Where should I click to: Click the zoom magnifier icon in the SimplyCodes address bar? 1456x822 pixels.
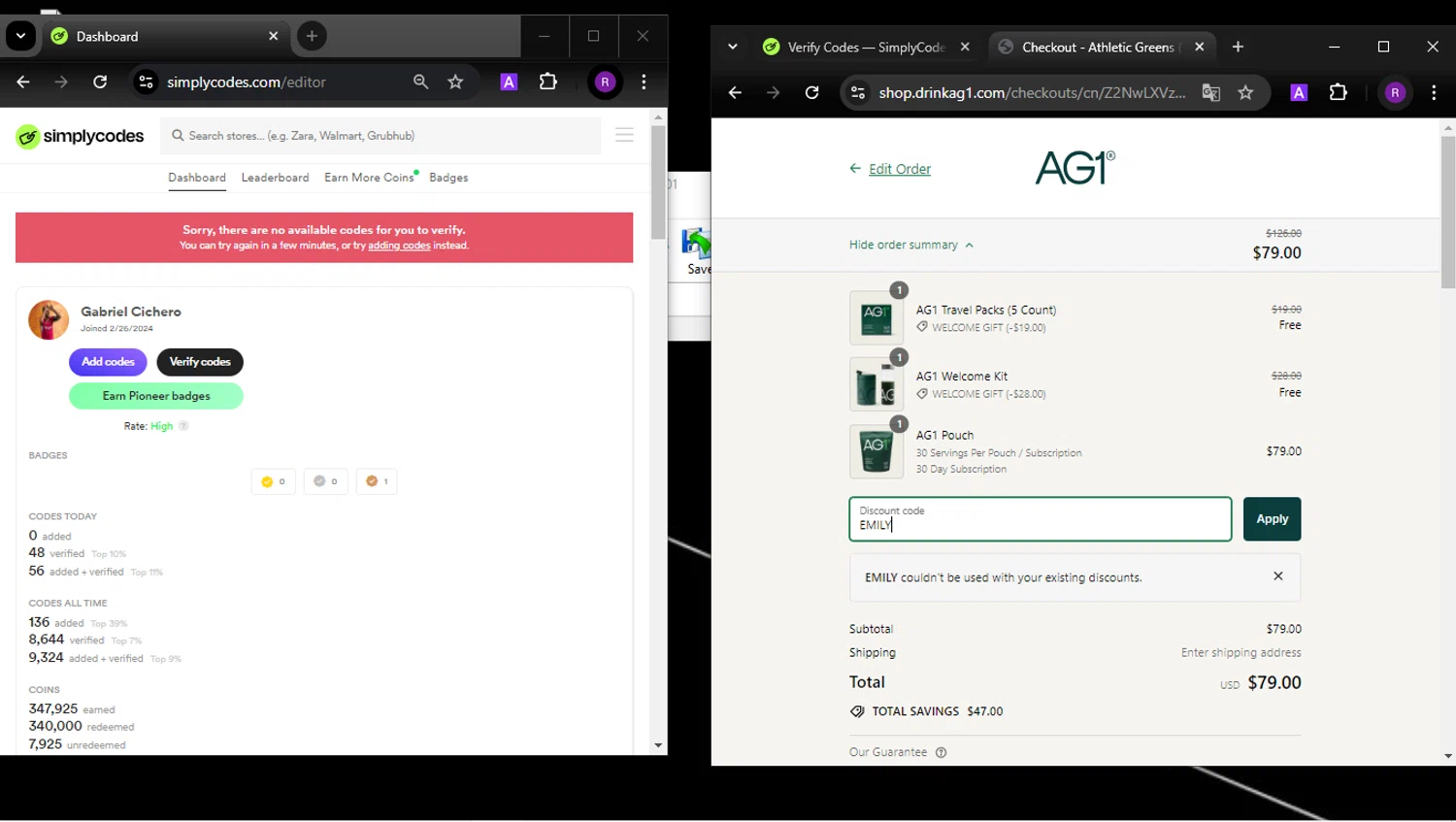(x=420, y=82)
